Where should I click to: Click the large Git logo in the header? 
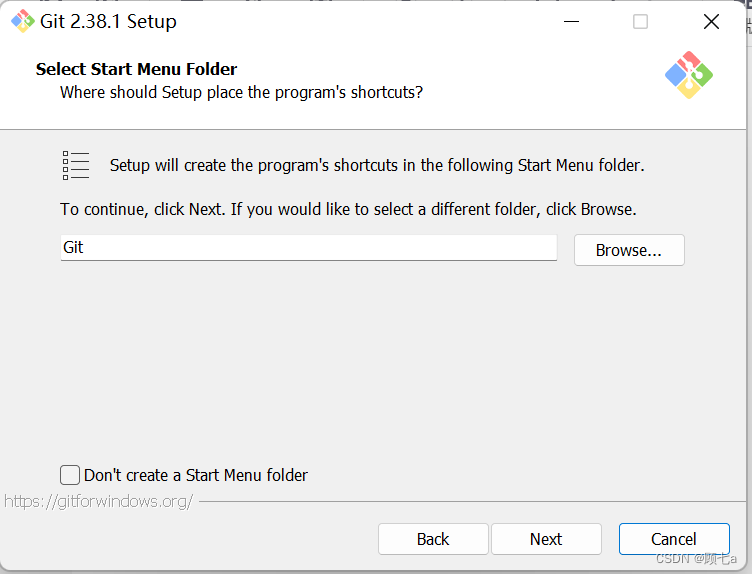689,75
